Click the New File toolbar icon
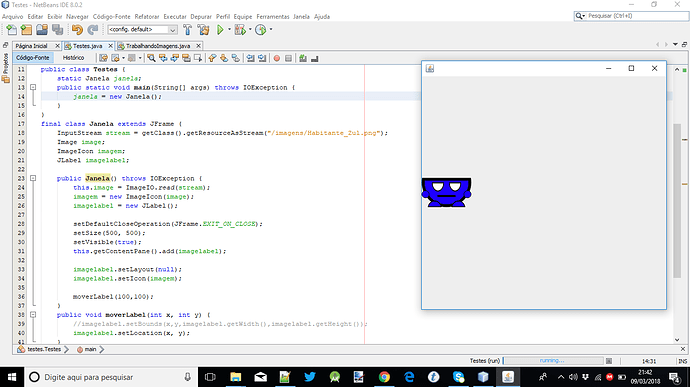Viewport: 690px width, 387px height. click(x=11, y=29)
